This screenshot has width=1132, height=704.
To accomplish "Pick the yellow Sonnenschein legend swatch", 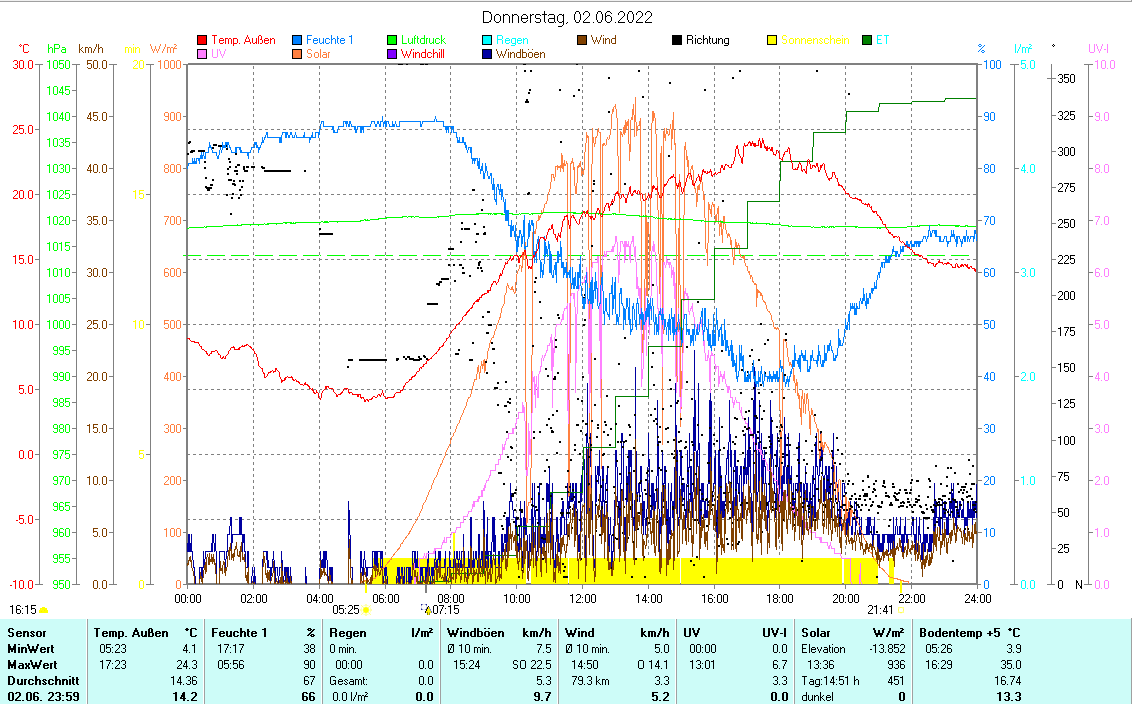I will (x=772, y=41).
